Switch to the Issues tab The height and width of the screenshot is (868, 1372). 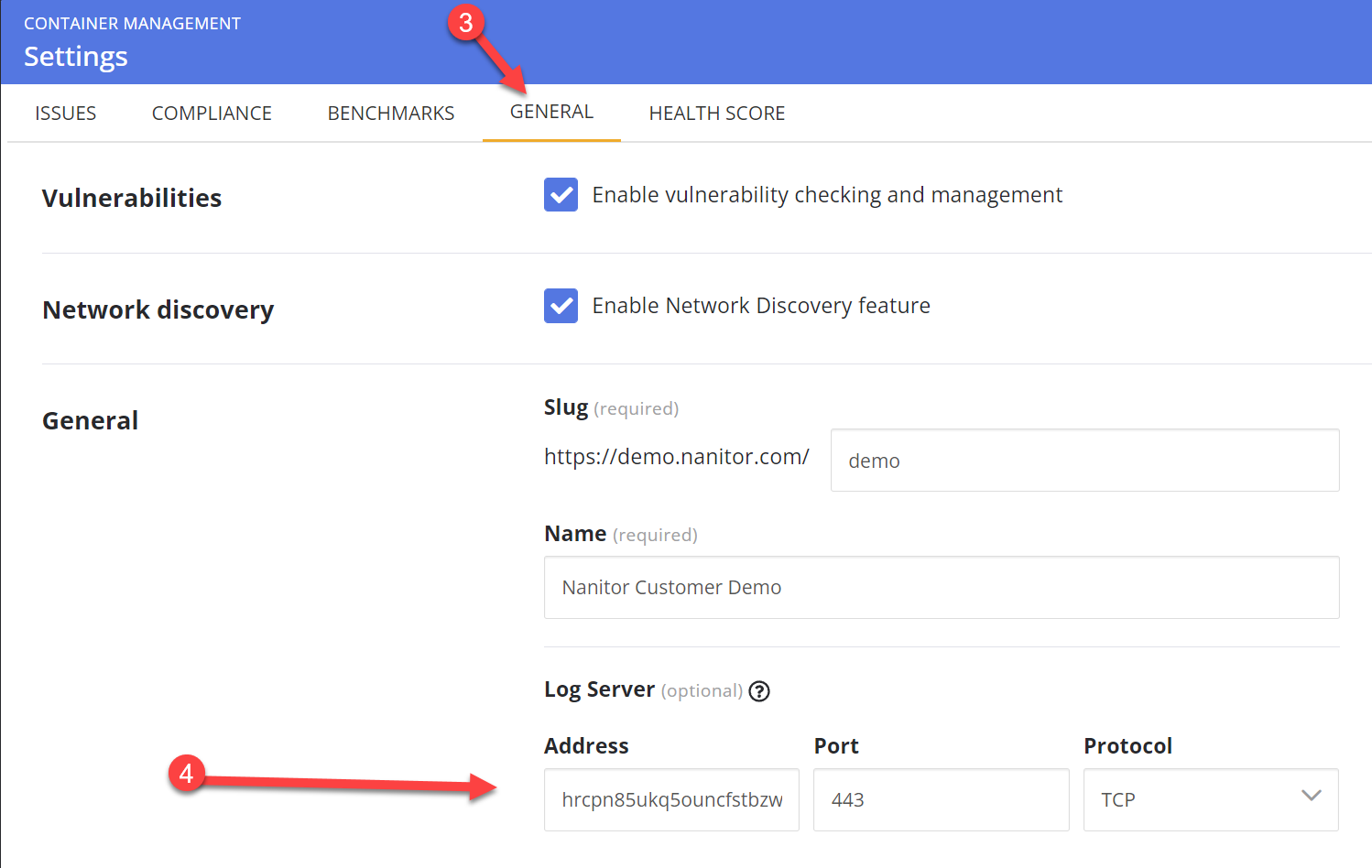(x=65, y=114)
